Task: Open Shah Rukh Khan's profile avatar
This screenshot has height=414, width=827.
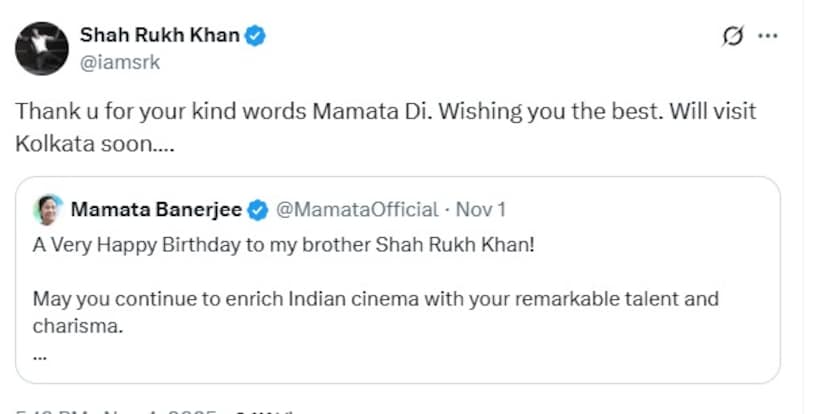Action: pyautogui.click(x=40, y=47)
